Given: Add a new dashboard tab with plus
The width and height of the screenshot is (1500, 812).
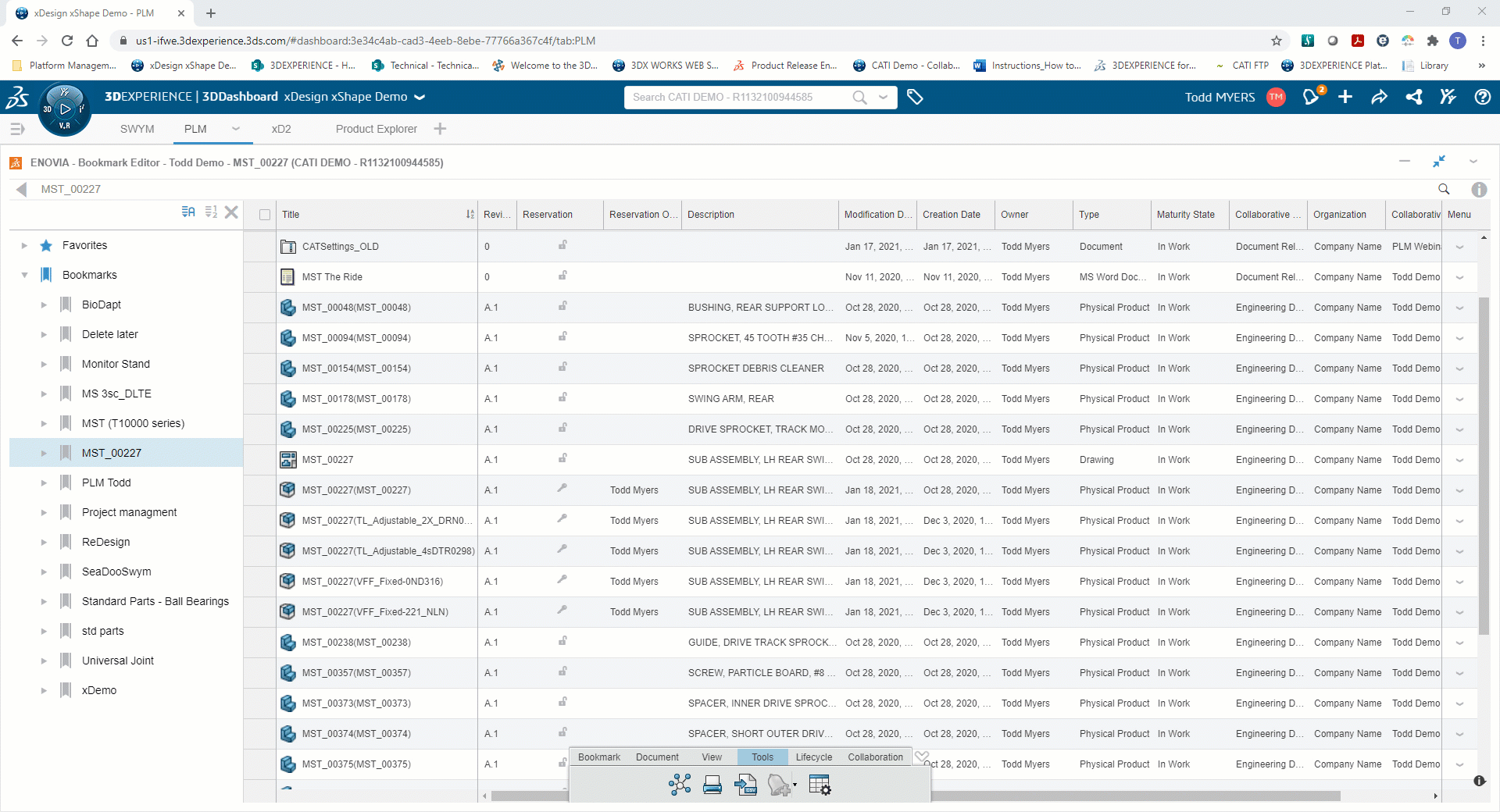Looking at the screenshot, I should (x=440, y=129).
